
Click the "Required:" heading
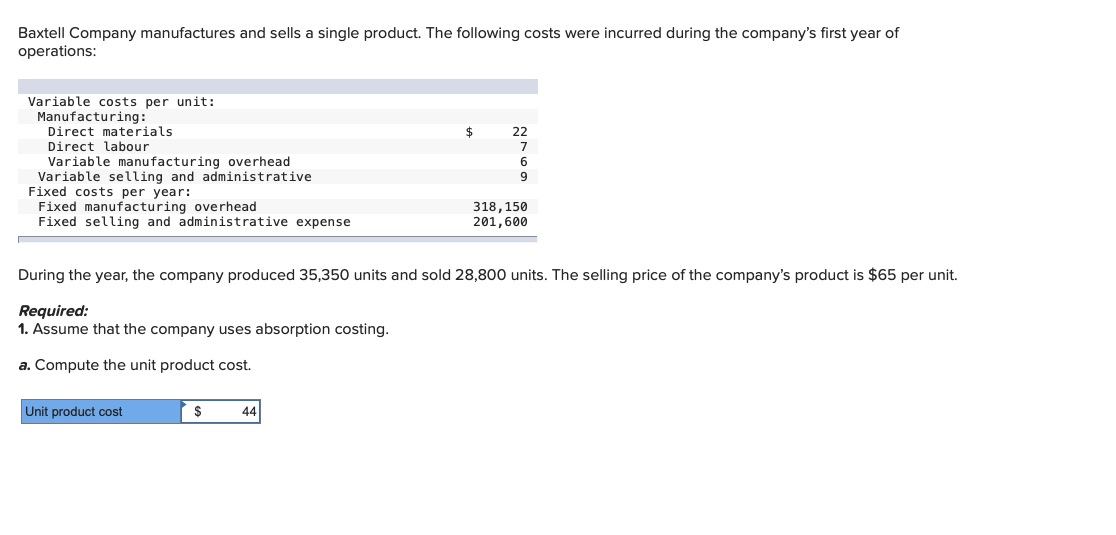coord(53,311)
